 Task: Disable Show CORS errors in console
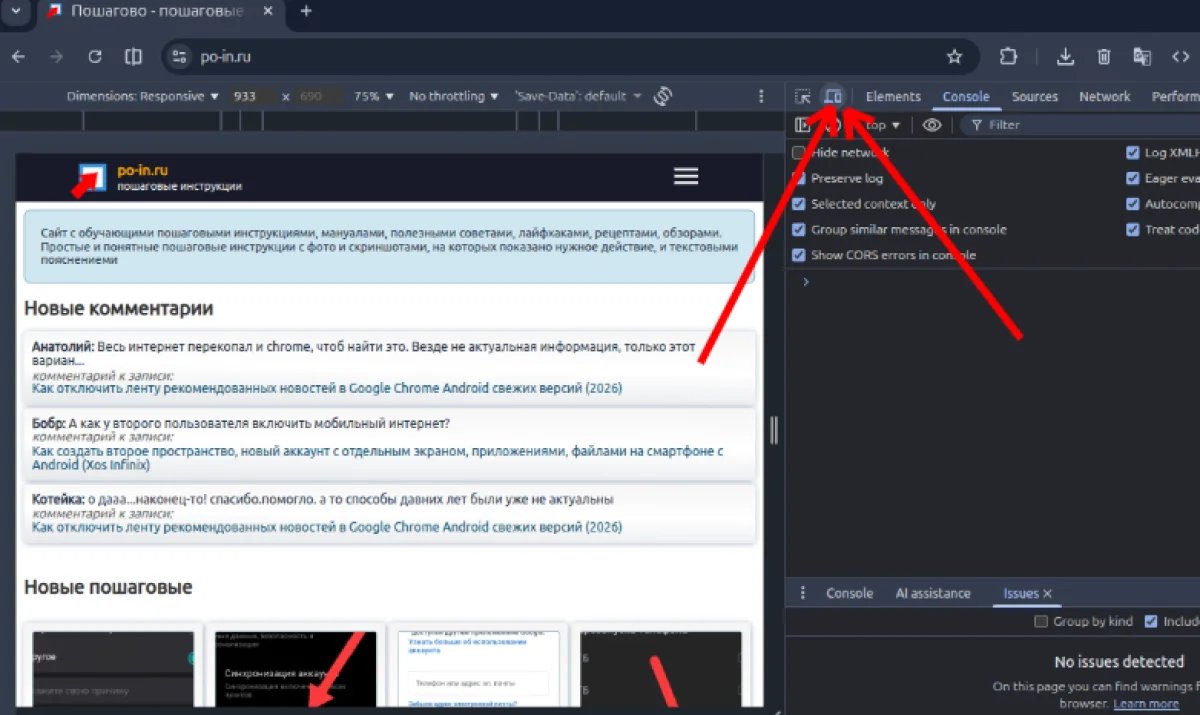pos(798,255)
